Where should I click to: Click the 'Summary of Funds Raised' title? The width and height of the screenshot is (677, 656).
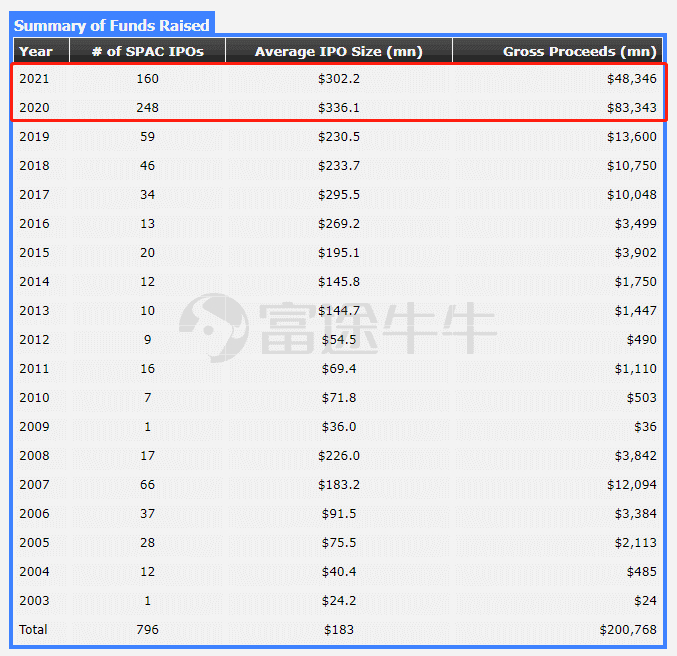coord(111,25)
